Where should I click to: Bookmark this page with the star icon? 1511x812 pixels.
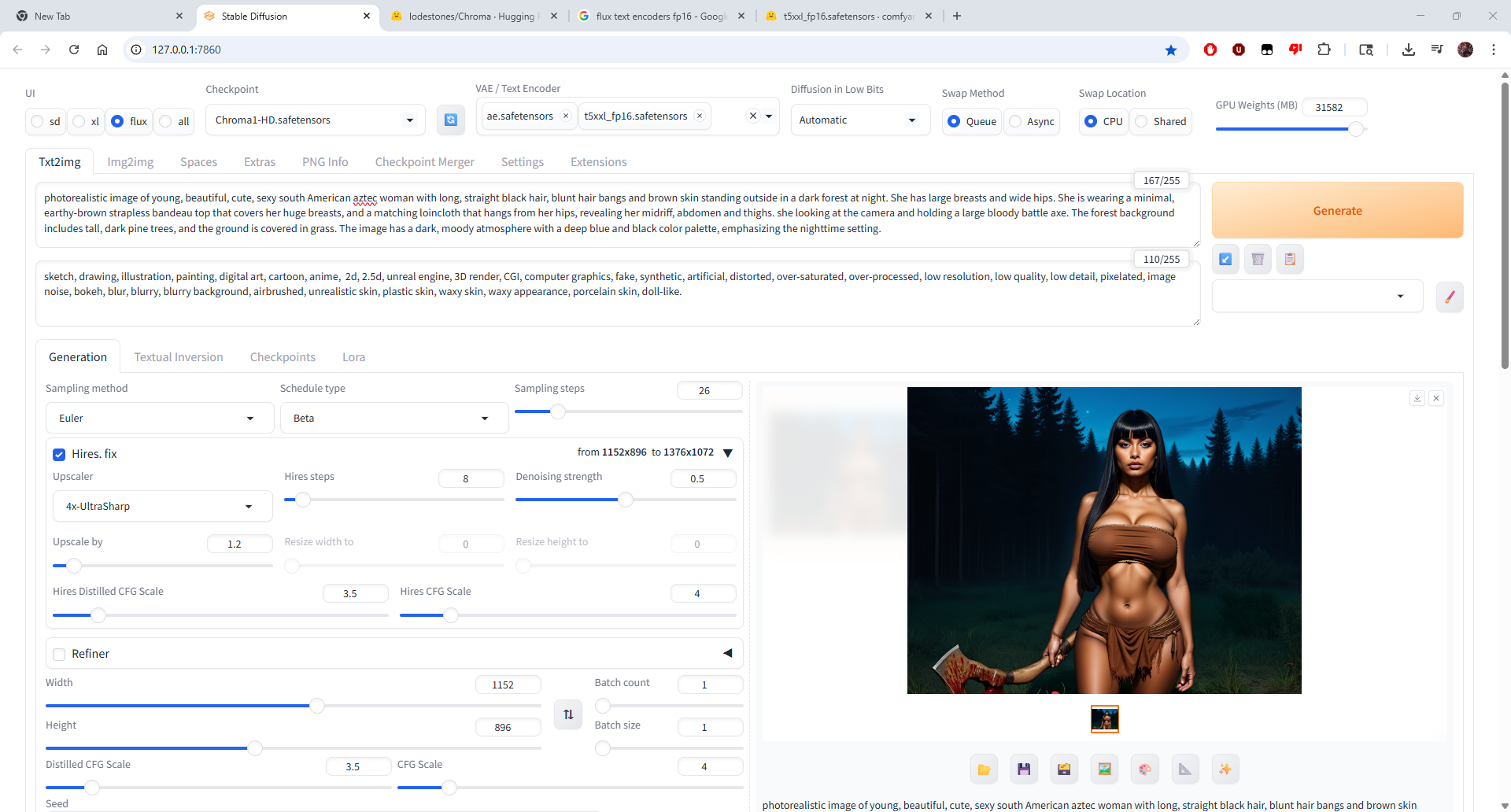[x=1171, y=50]
